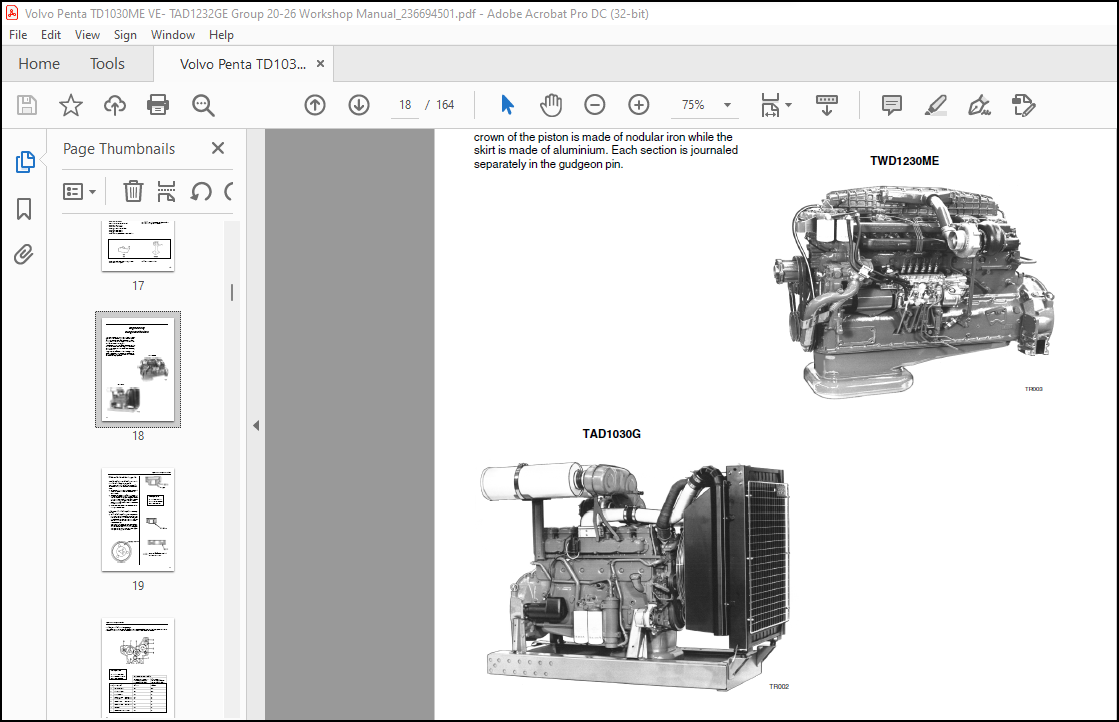Click the TAD1030G generator engine photograph
This screenshot has width=1119, height=722.
[x=635, y=574]
